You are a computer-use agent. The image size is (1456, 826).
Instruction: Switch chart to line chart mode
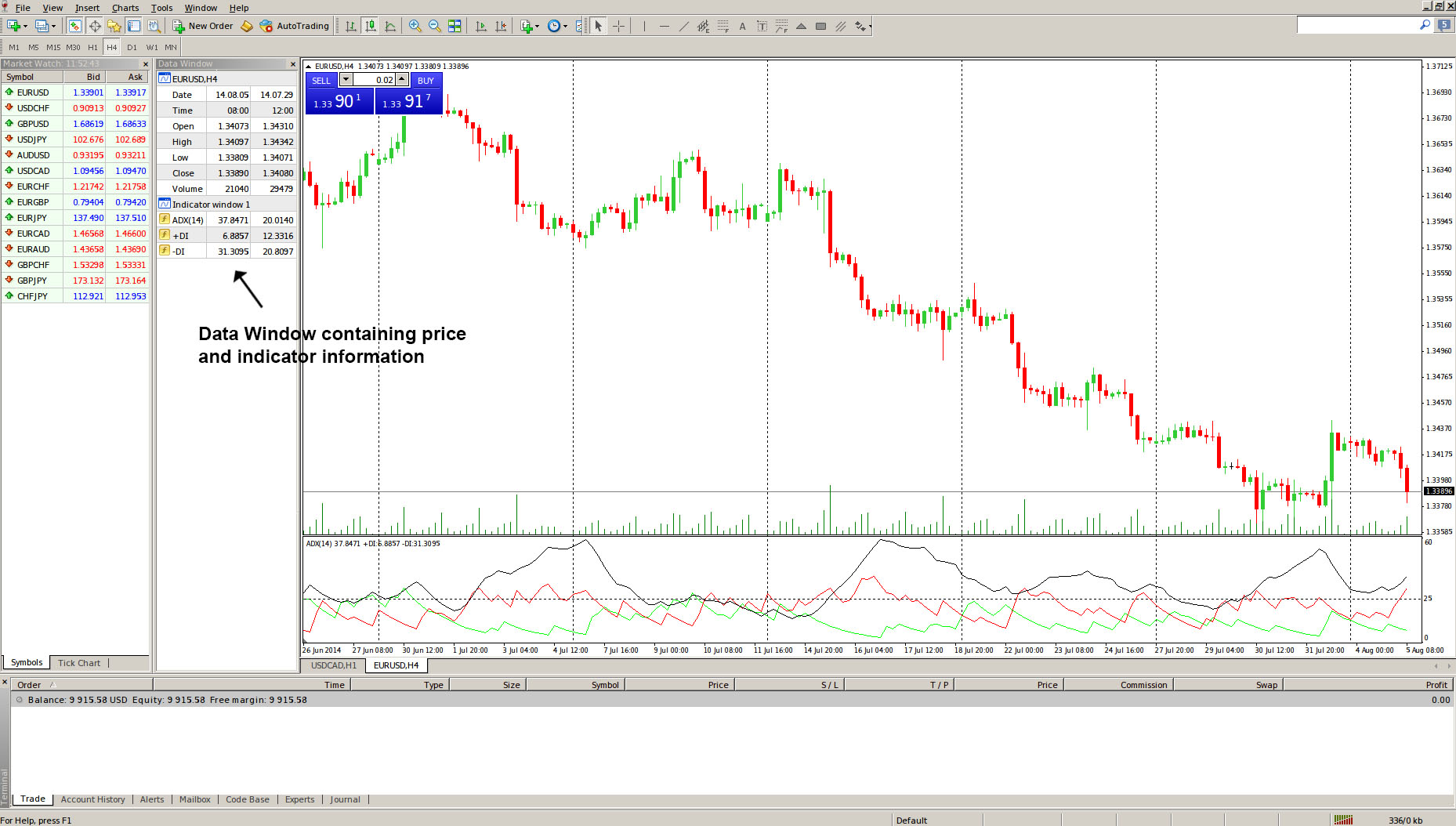(x=390, y=26)
